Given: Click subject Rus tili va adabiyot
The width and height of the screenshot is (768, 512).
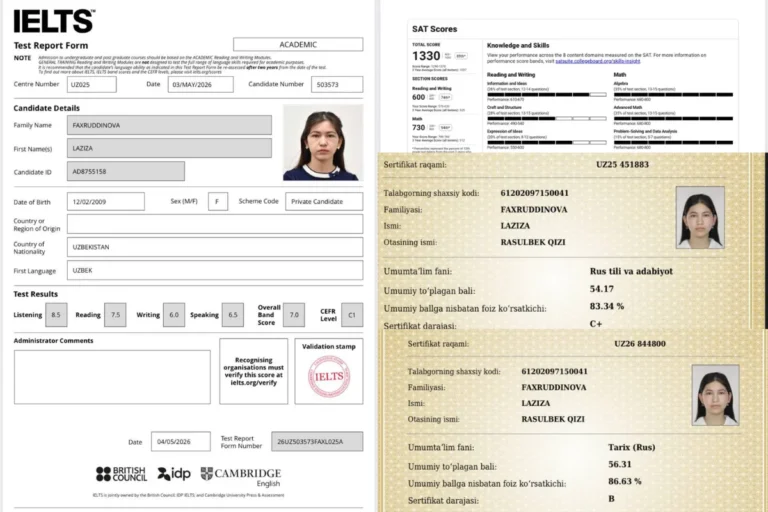Looking at the screenshot, I should tap(631, 271).
